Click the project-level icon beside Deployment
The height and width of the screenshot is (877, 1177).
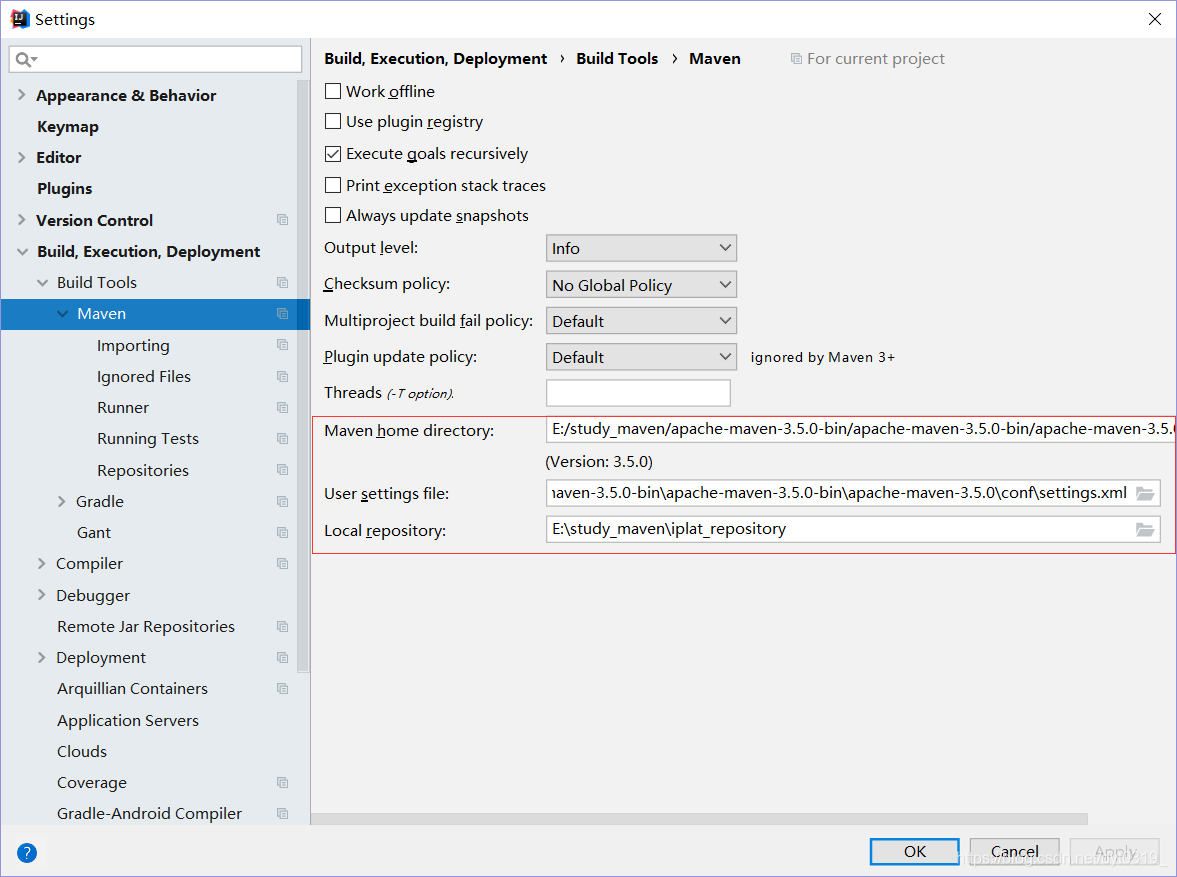(282, 658)
